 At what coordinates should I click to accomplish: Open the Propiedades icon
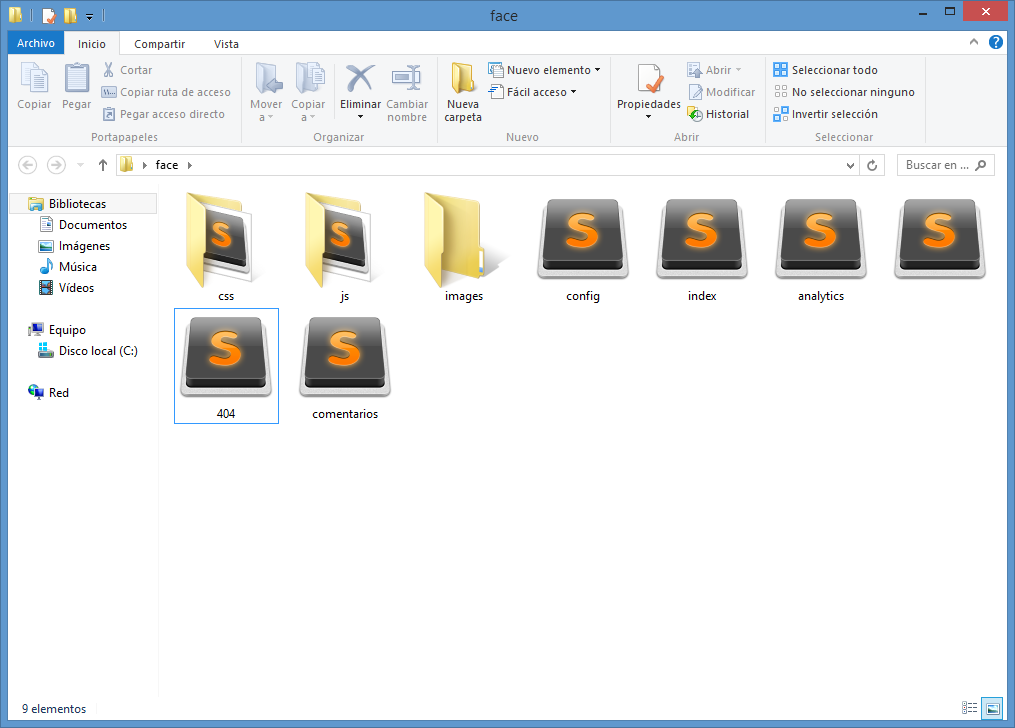tap(649, 79)
